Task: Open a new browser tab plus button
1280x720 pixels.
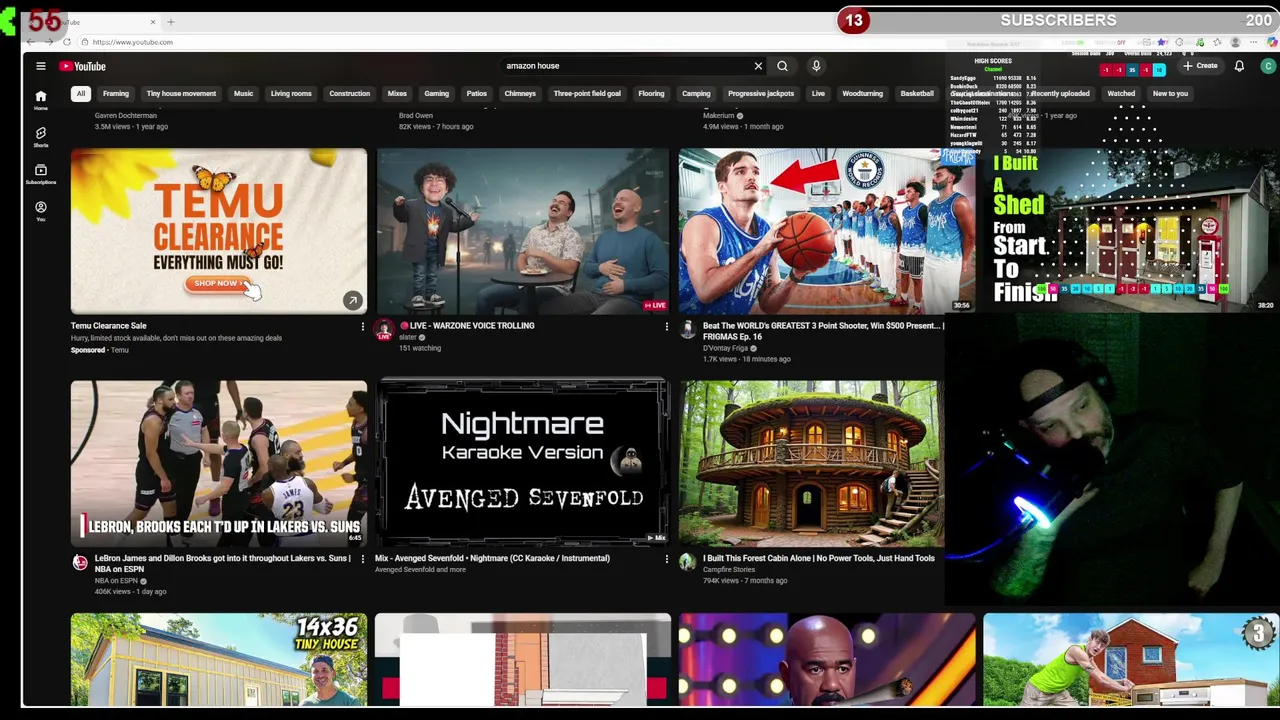Action: pyautogui.click(x=170, y=22)
